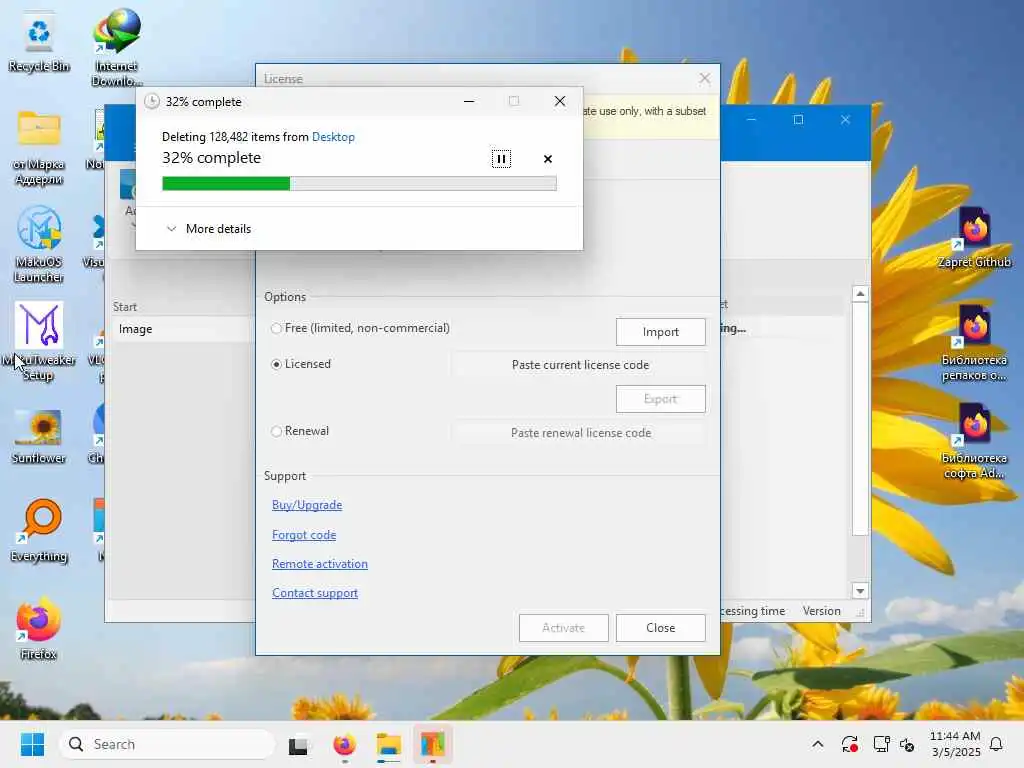
Task: Open Task View from the taskbar
Action: [298, 744]
